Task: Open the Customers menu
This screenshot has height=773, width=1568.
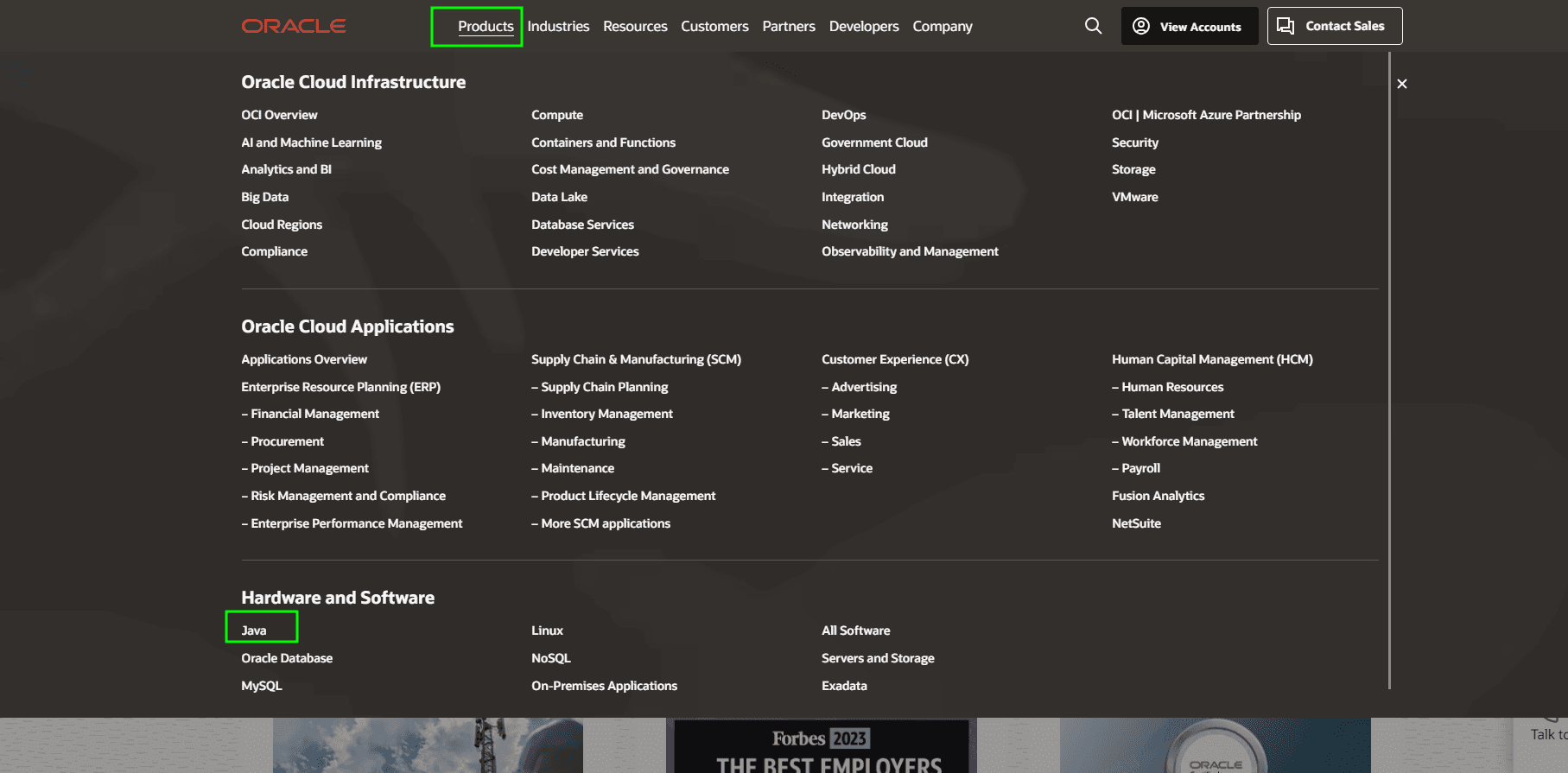Action: pos(714,27)
